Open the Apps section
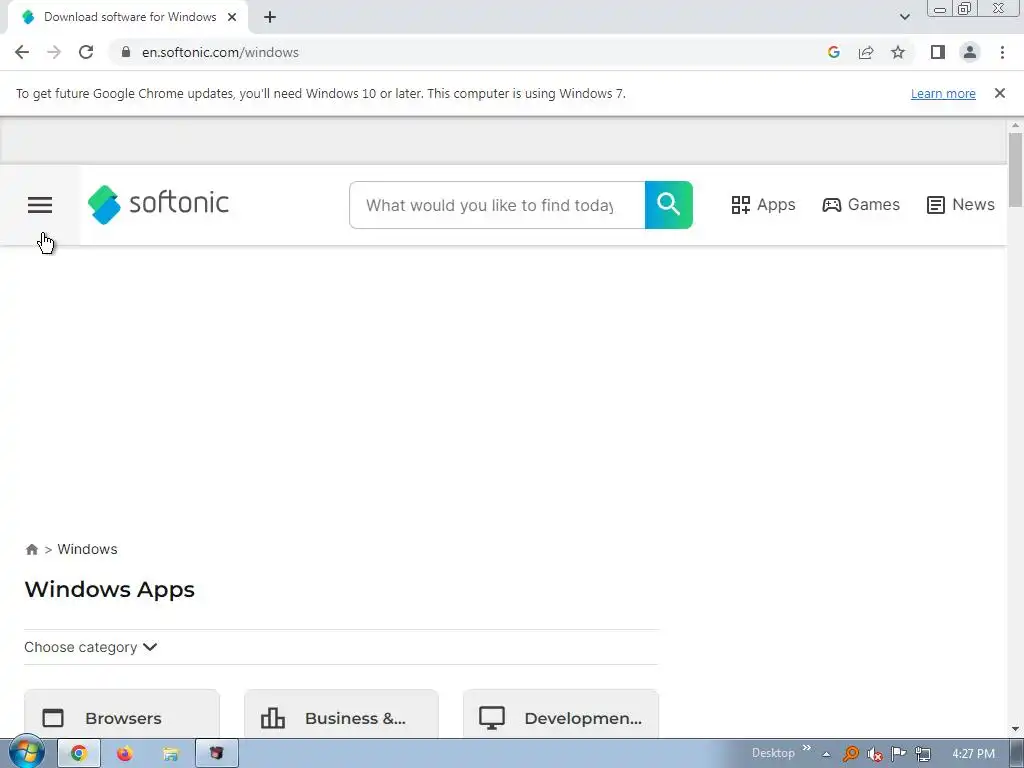 point(763,205)
